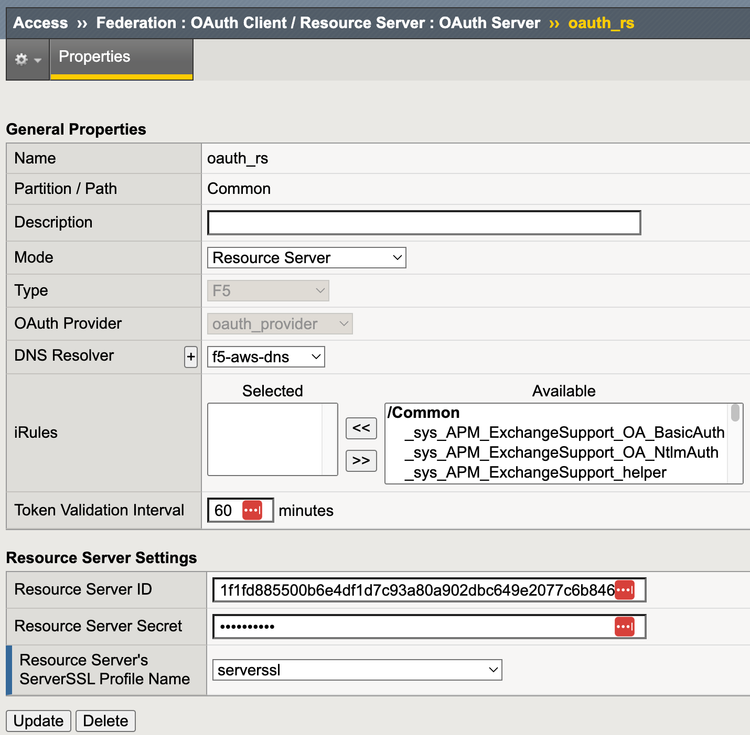
Task: Switch to the Properties tab
Action: (94, 57)
